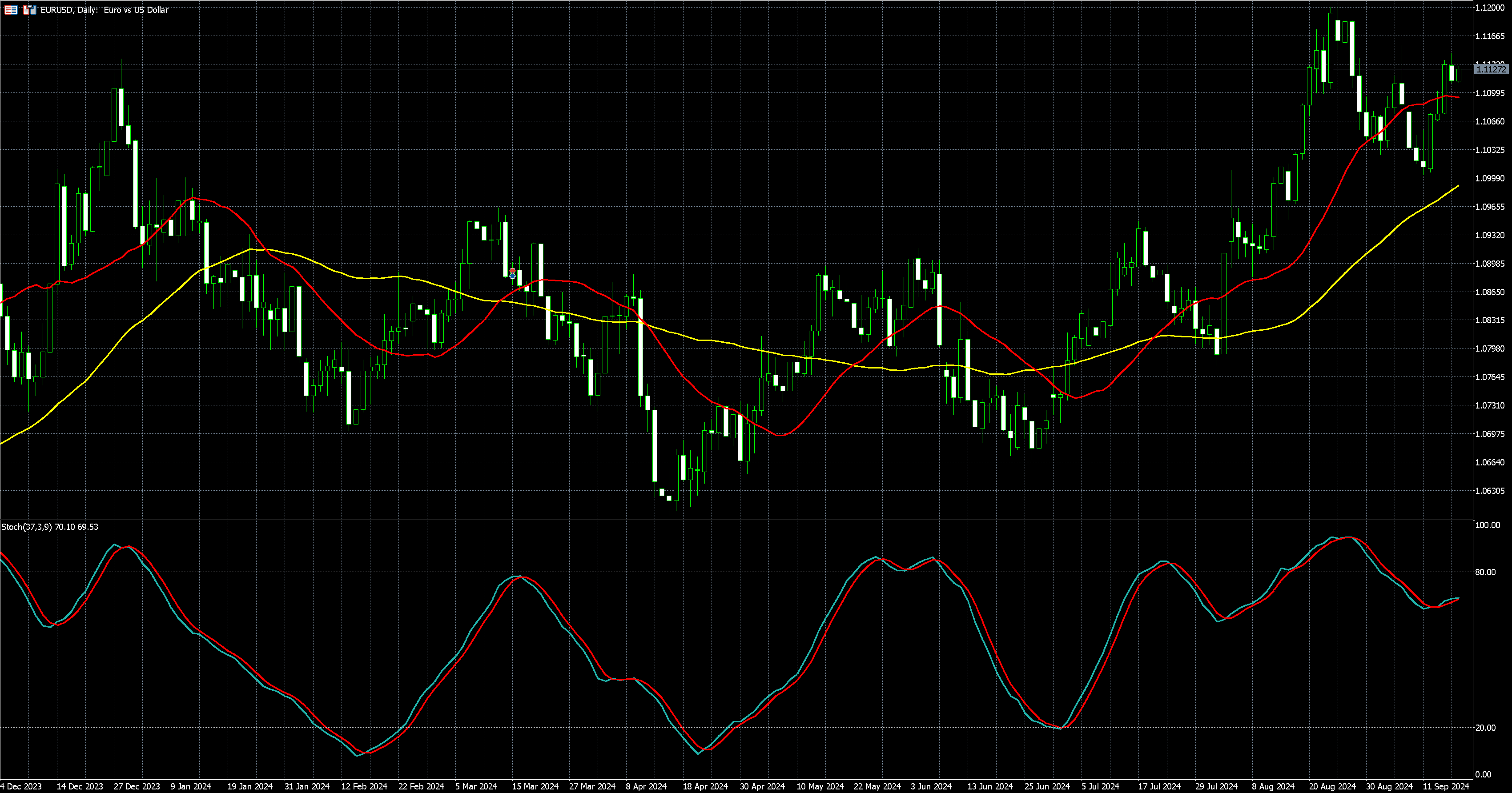The width and height of the screenshot is (1512, 793).
Task: Click the 5 Mar 2024 date label
Action: [476, 786]
